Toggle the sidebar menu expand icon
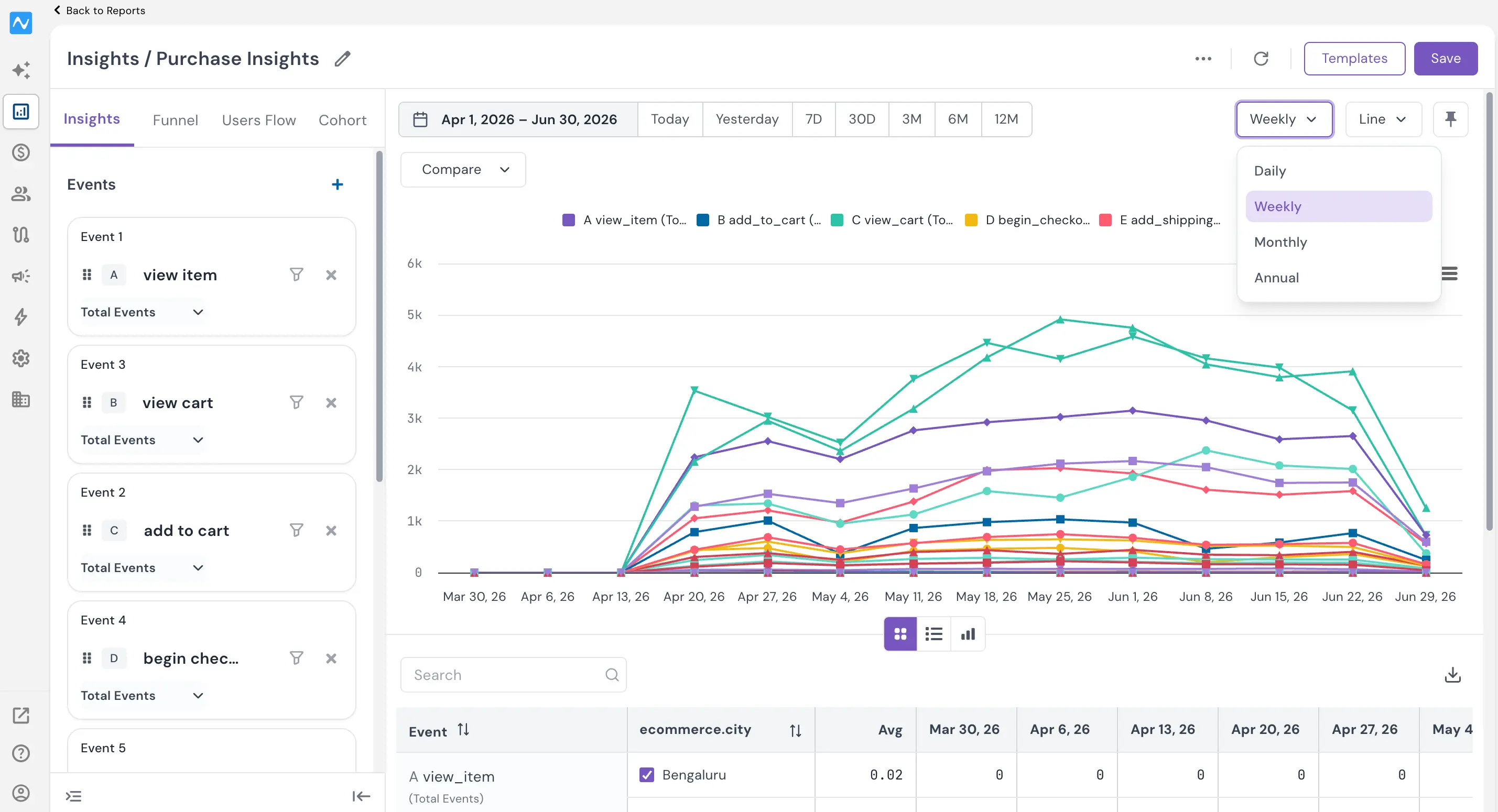Image resolution: width=1498 pixels, height=812 pixels. point(74,797)
